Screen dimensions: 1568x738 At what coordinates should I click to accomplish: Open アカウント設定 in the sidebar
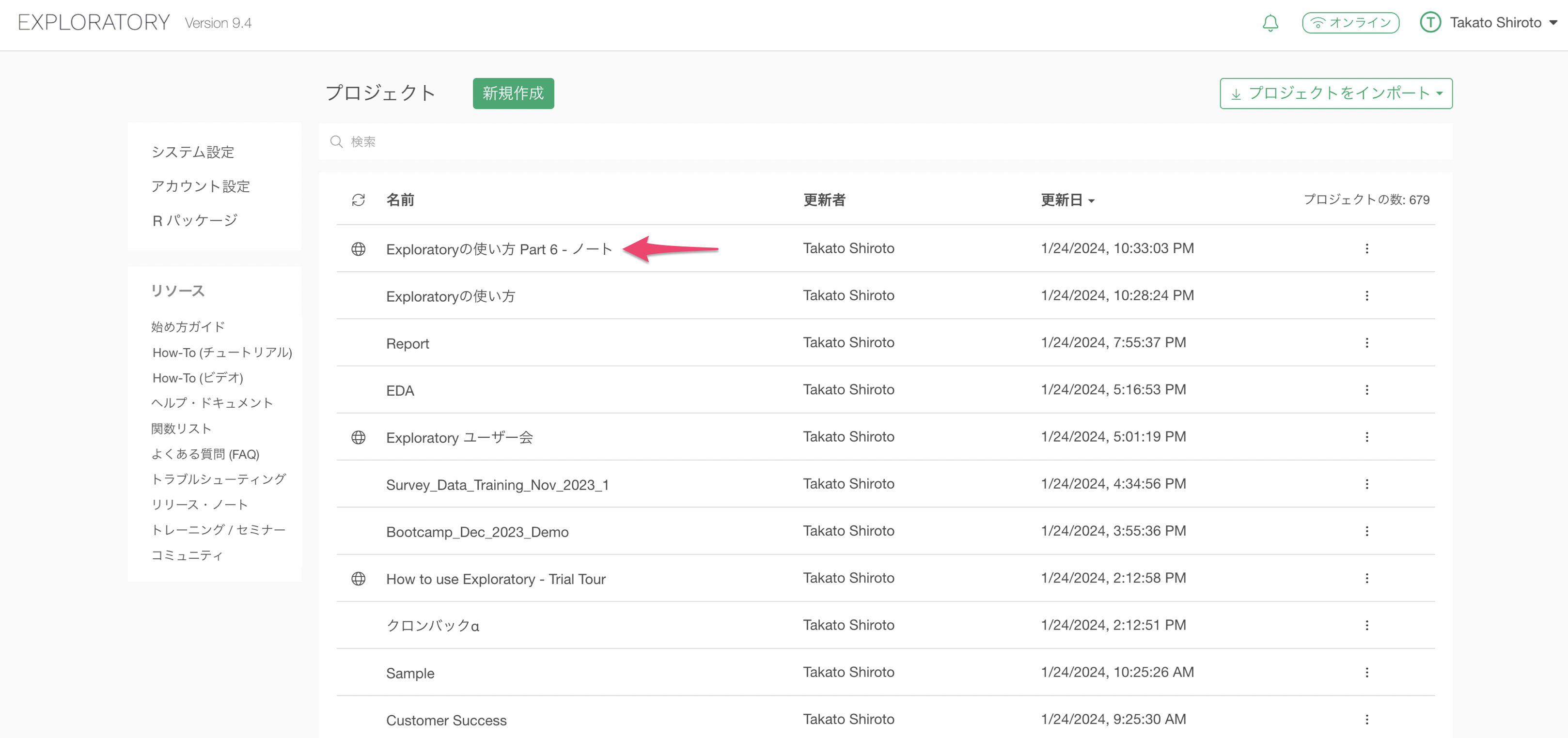[200, 186]
